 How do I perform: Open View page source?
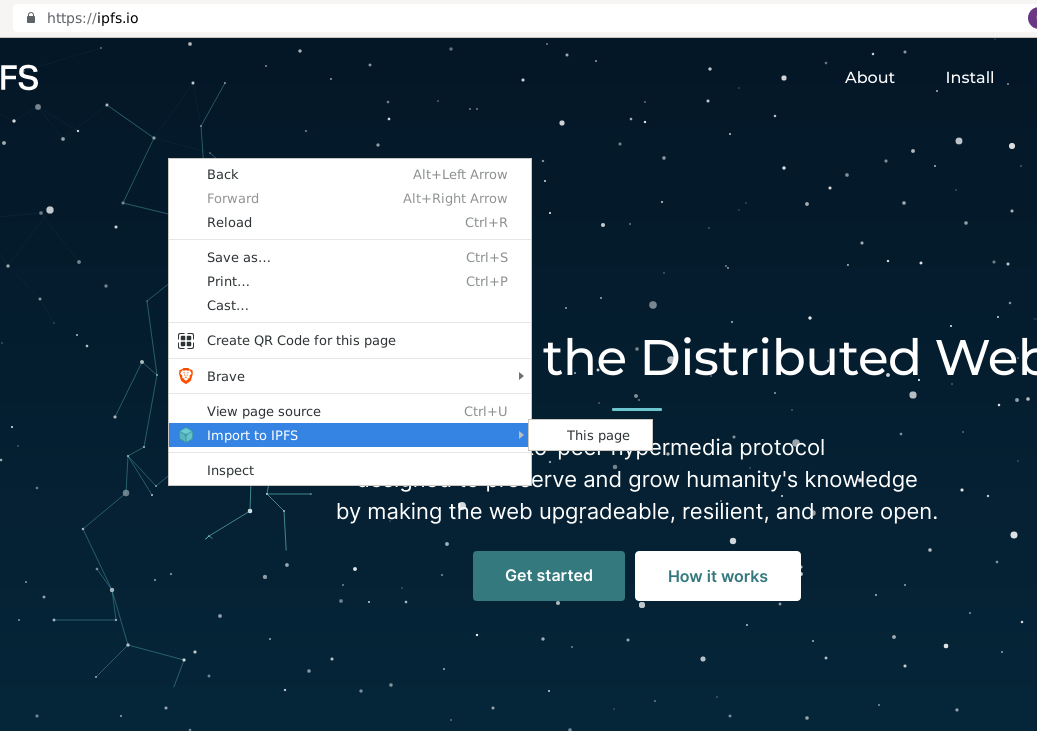coord(350,411)
